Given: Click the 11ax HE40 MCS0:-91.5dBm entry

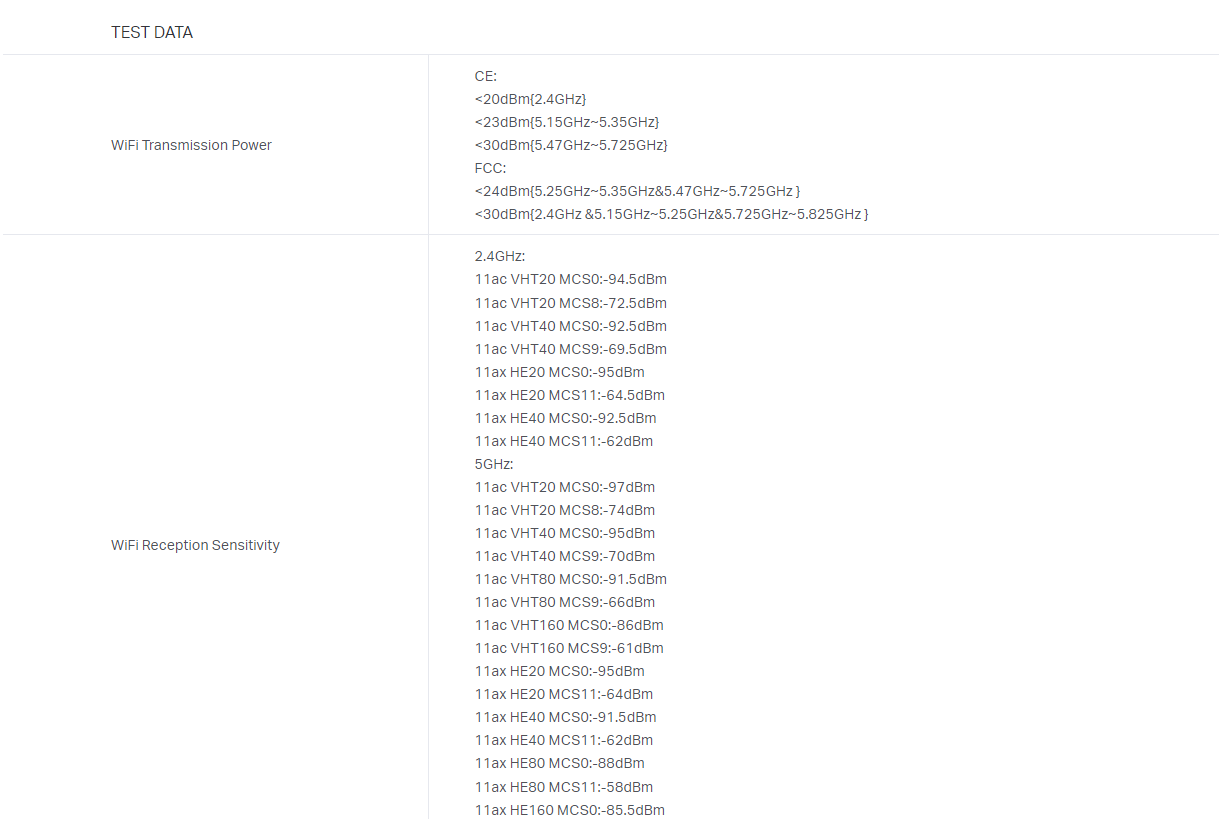Looking at the screenshot, I should coord(565,717).
